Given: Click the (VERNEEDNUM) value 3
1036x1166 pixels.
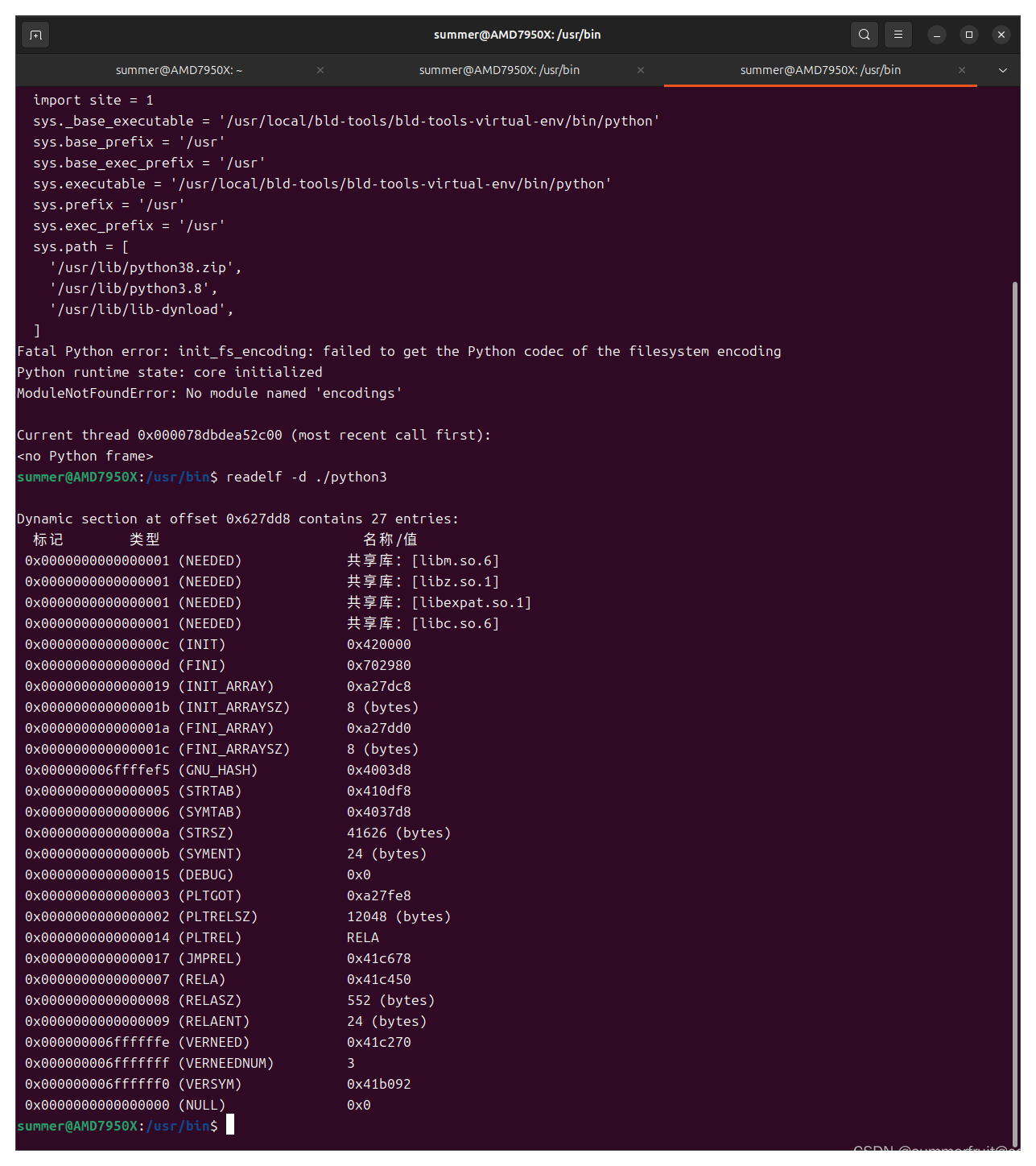Looking at the screenshot, I should point(351,1063).
